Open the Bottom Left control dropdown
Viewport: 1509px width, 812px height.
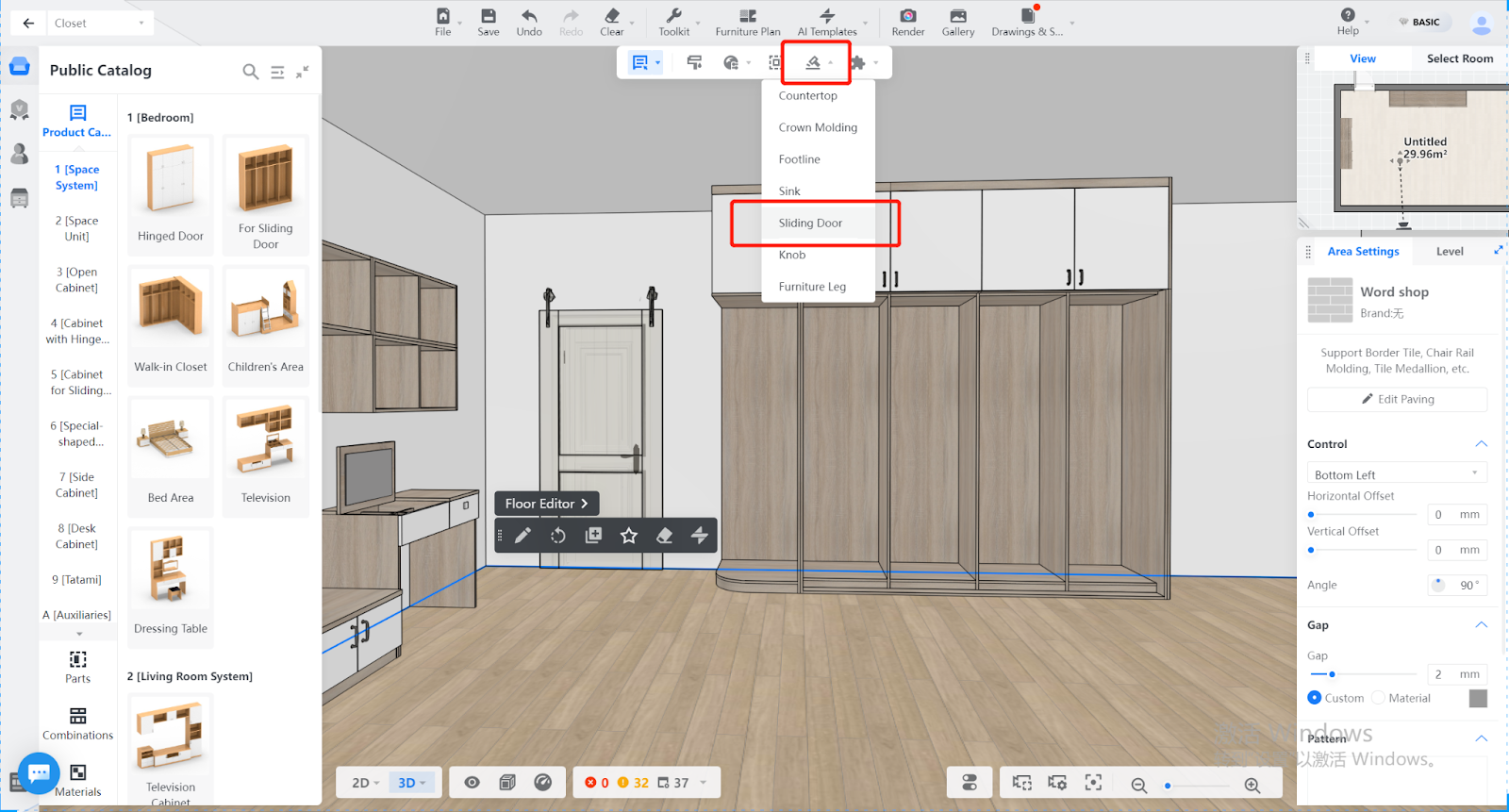[x=1396, y=474]
